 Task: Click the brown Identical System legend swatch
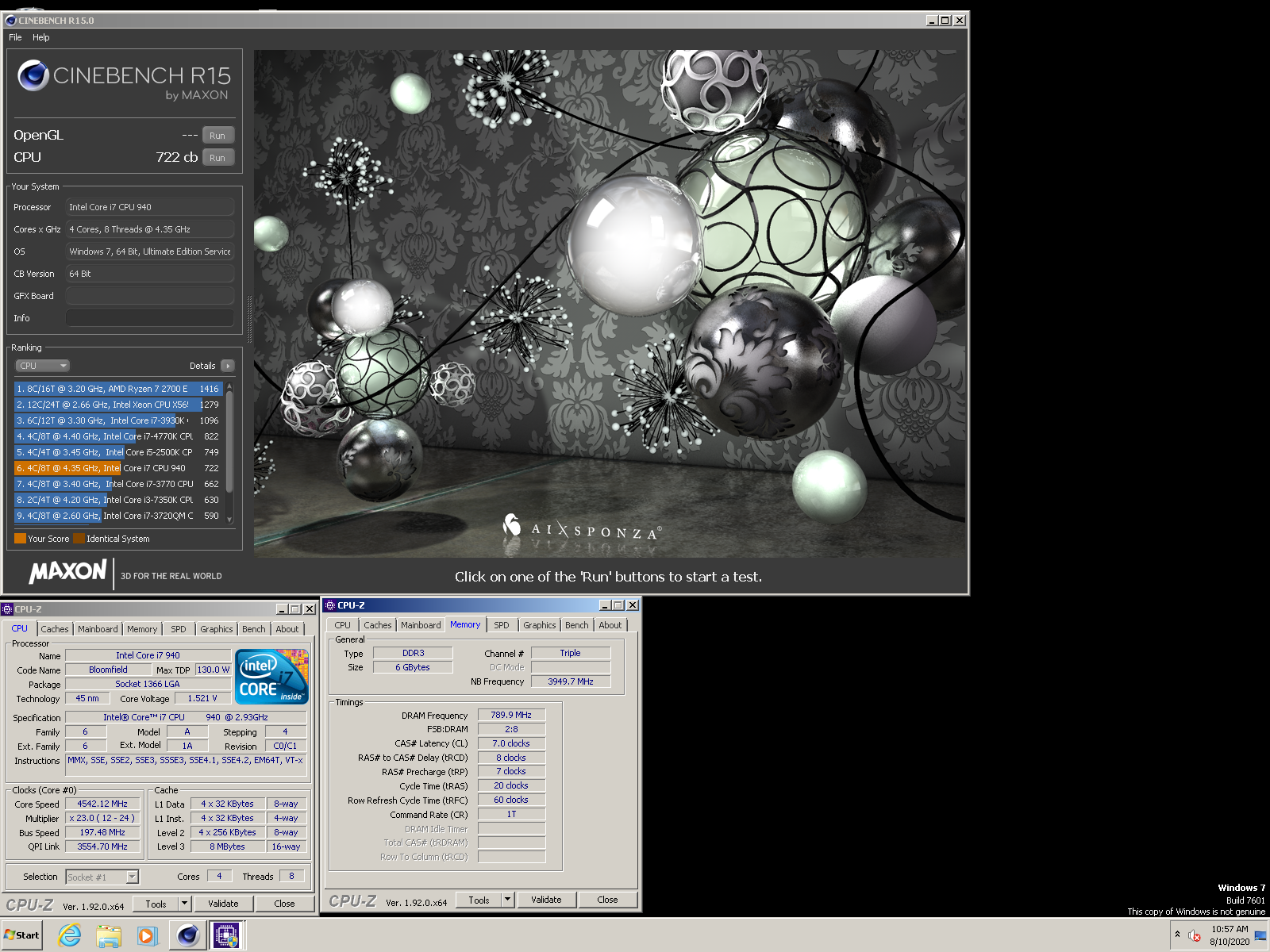pyautogui.click(x=79, y=539)
